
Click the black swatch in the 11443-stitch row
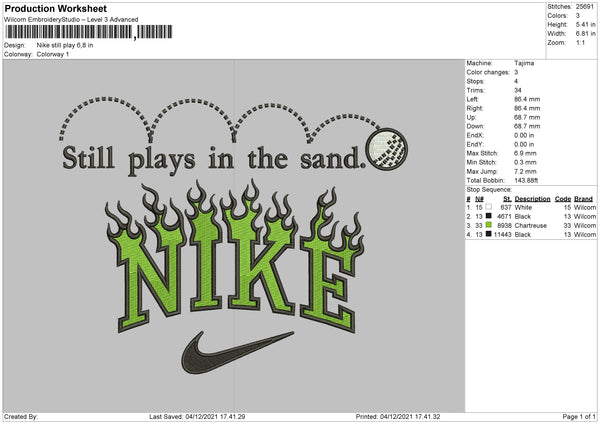coord(488,234)
